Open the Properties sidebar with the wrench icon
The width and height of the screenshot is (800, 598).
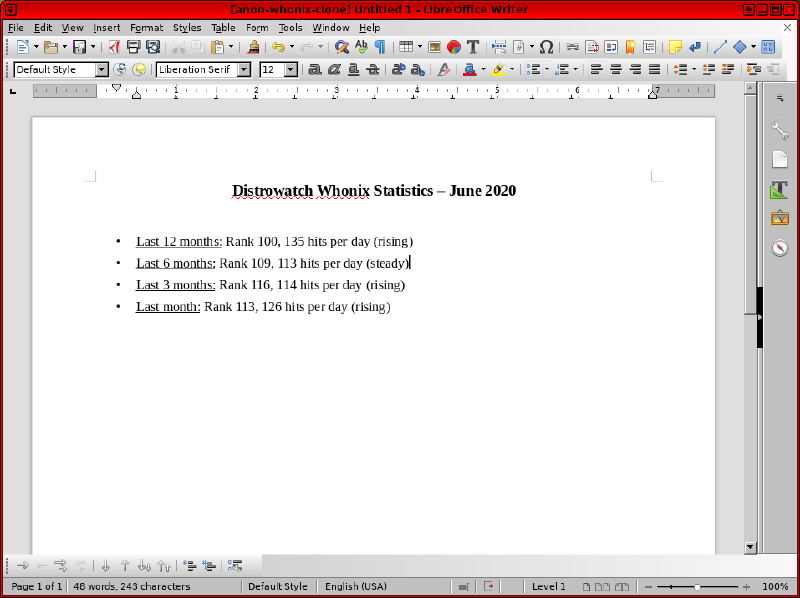point(779,130)
